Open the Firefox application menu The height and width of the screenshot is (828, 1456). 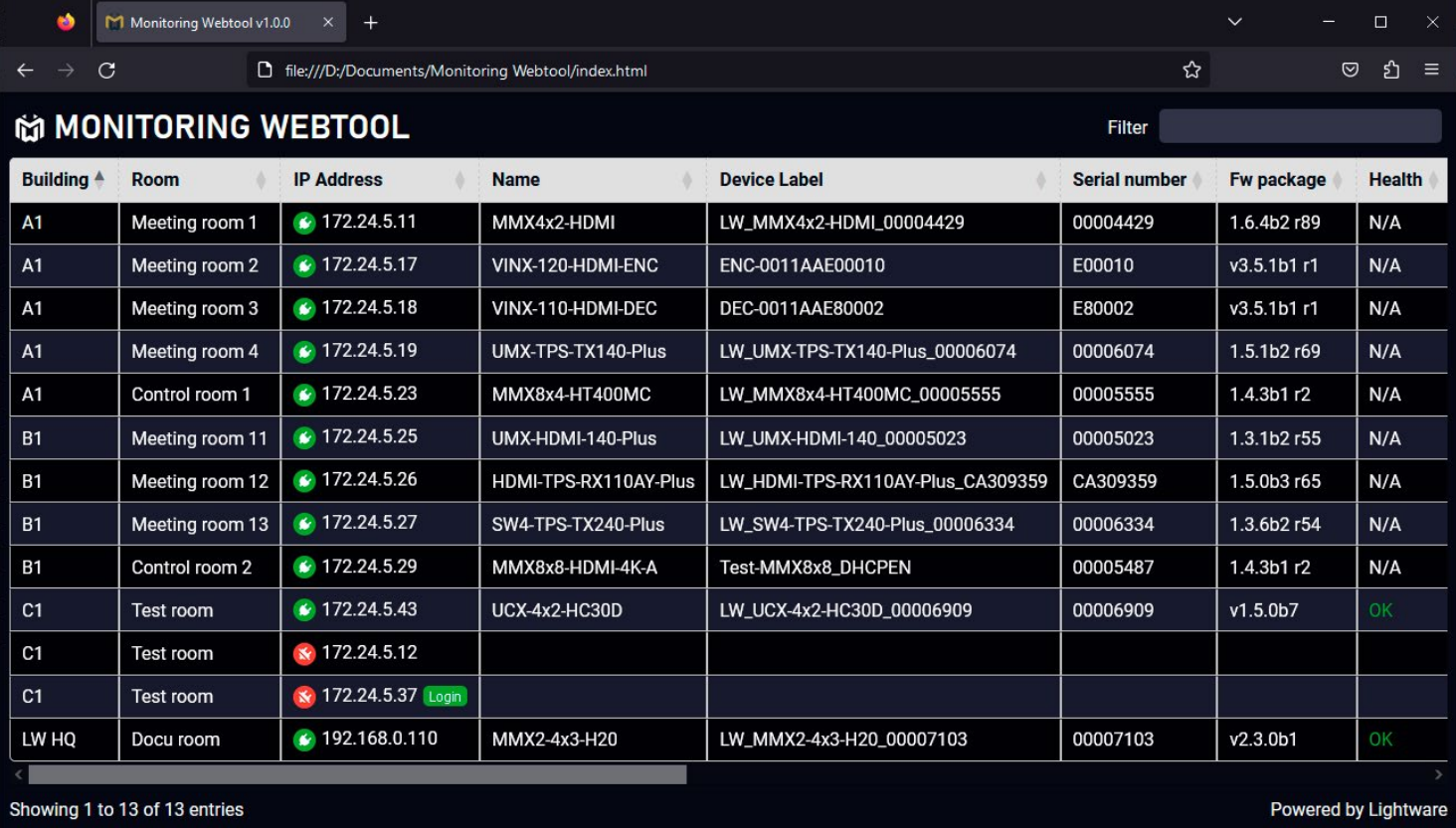(1432, 70)
